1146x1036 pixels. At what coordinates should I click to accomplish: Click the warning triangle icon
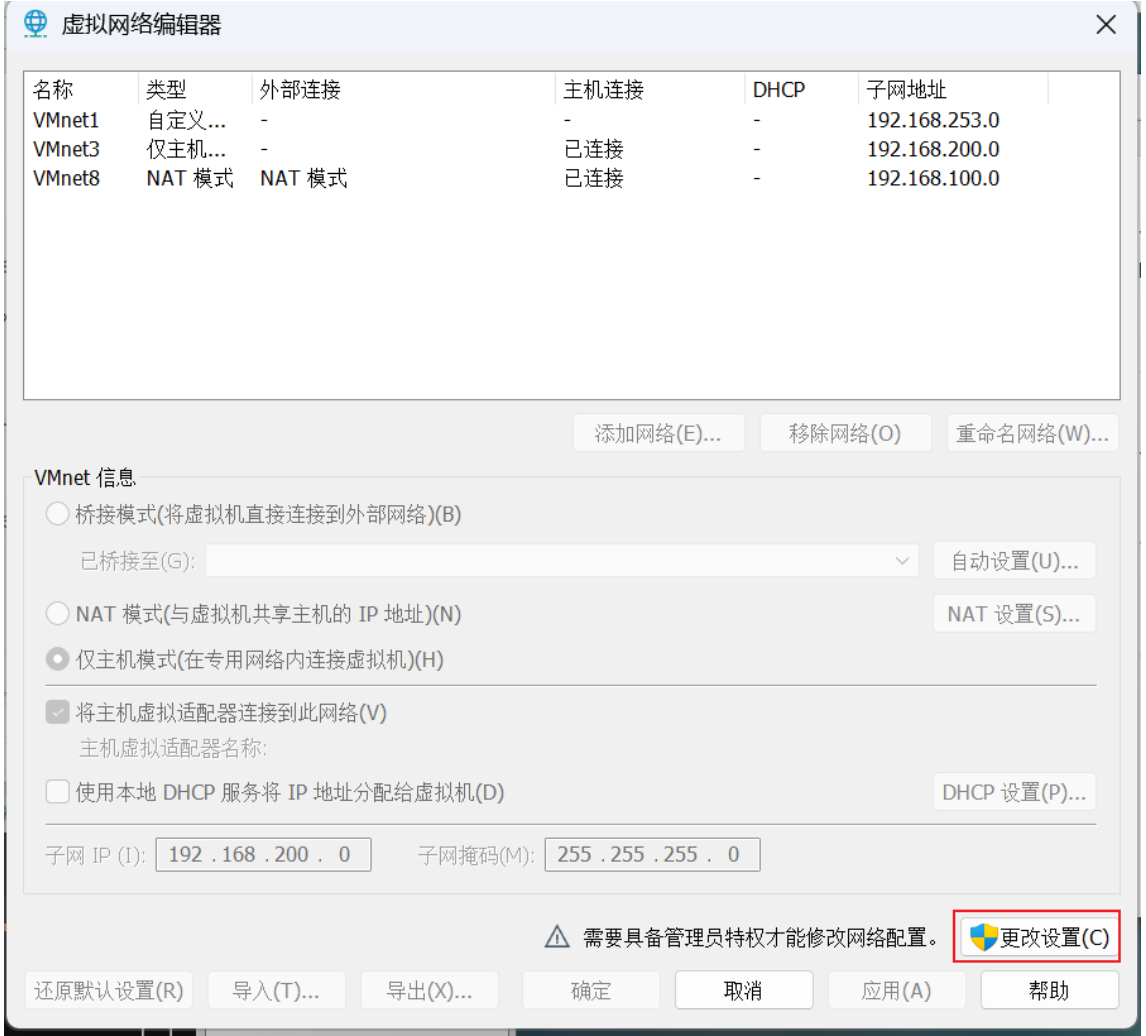pos(557,937)
